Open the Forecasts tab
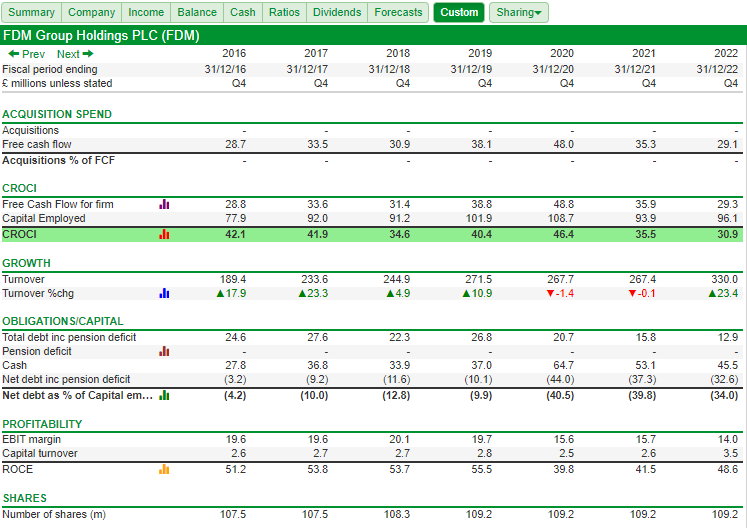Image resolution: width=747 pixels, height=528 pixels. pyautogui.click(x=398, y=12)
